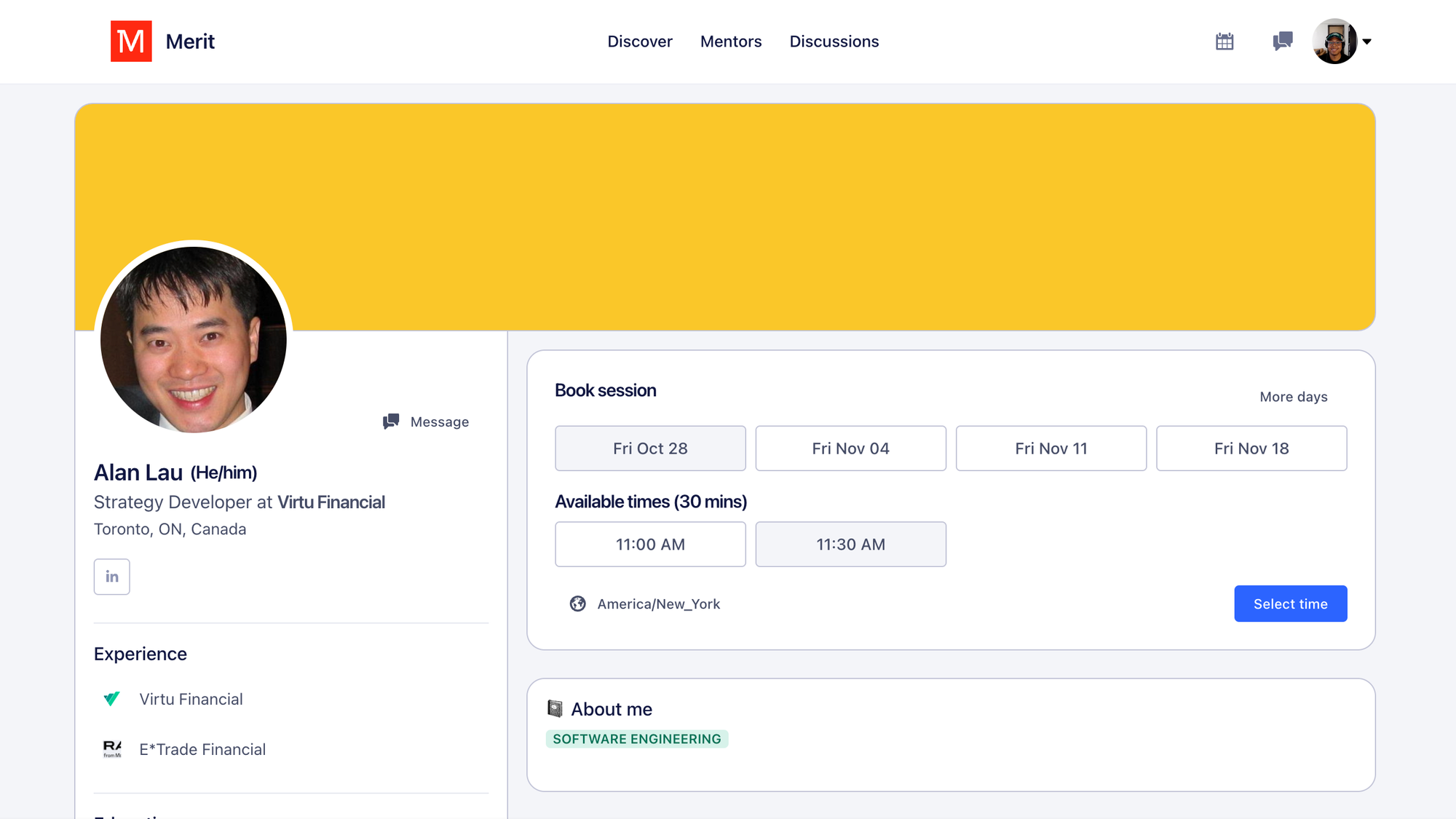1456x819 pixels.
Task: Select the Fri Oct 28 session date
Action: [650, 448]
